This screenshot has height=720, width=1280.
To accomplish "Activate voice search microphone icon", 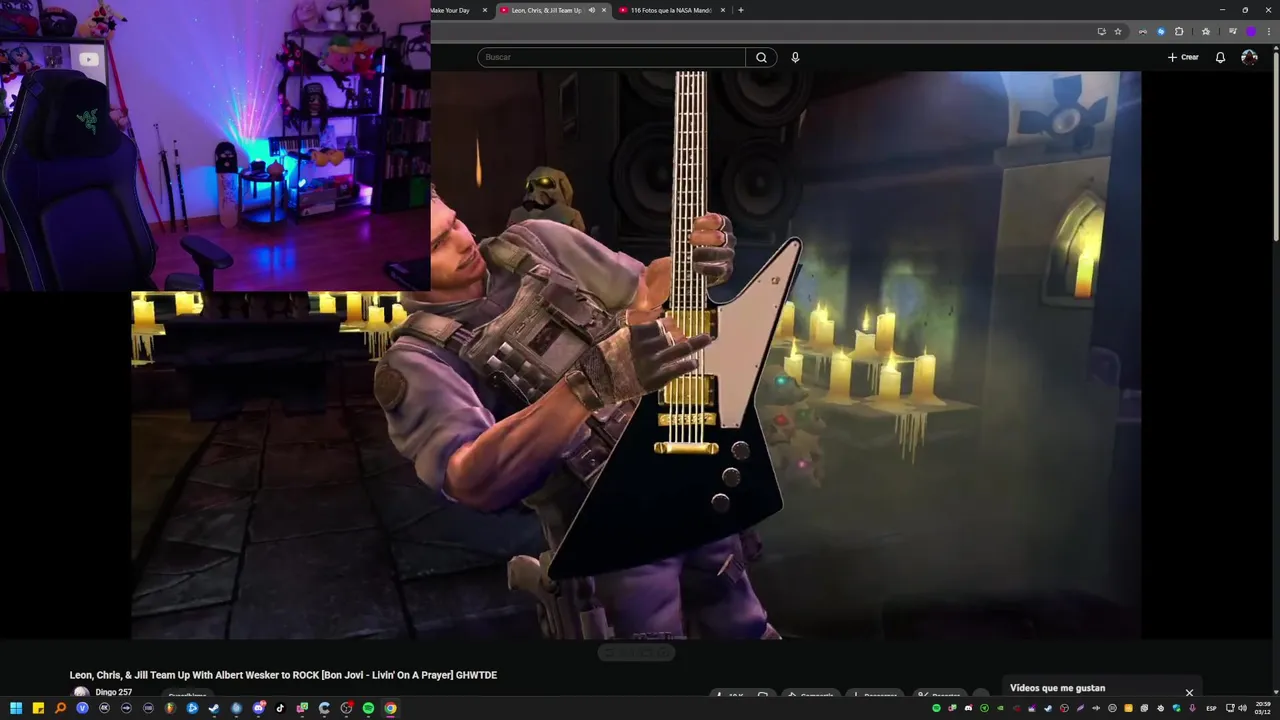I will click(x=795, y=57).
